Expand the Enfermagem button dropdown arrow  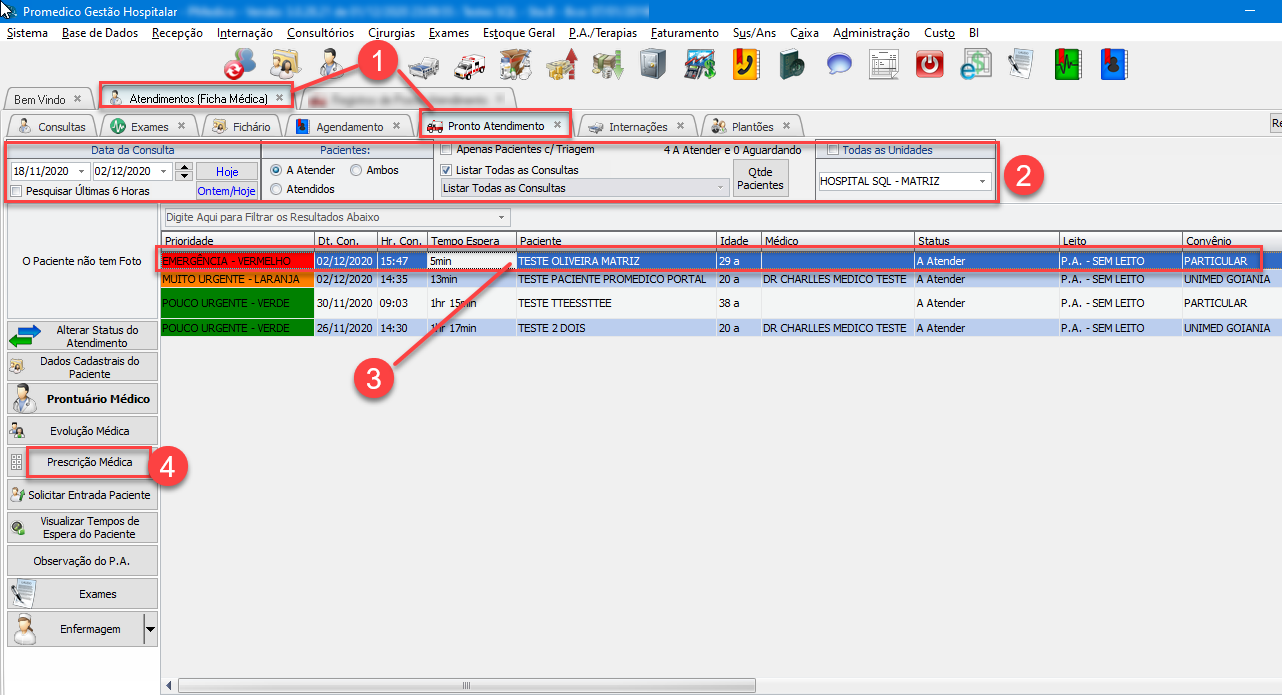[150, 630]
